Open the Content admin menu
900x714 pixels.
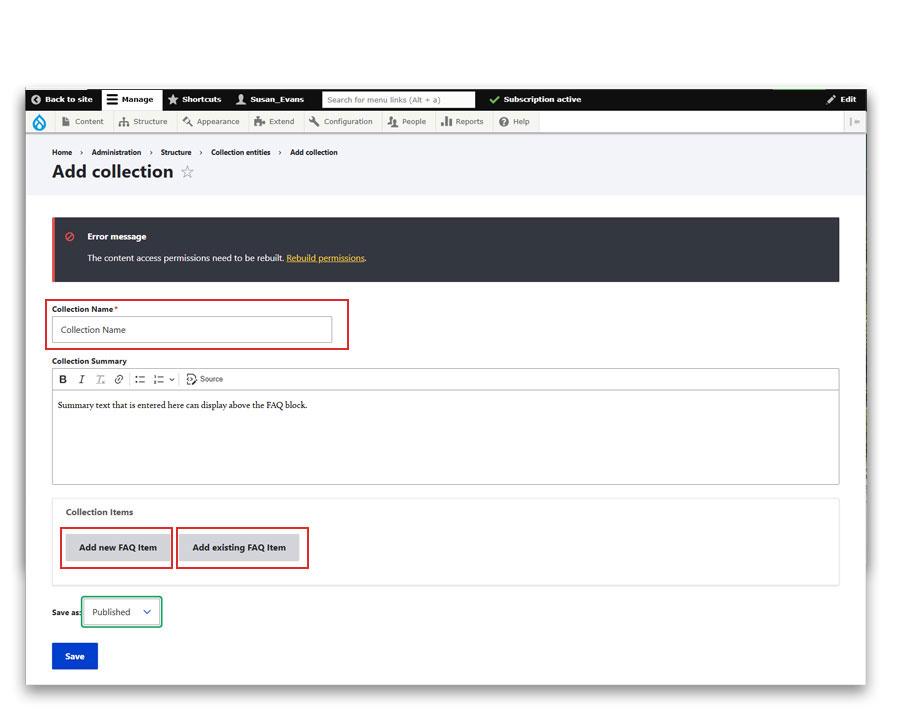(83, 122)
